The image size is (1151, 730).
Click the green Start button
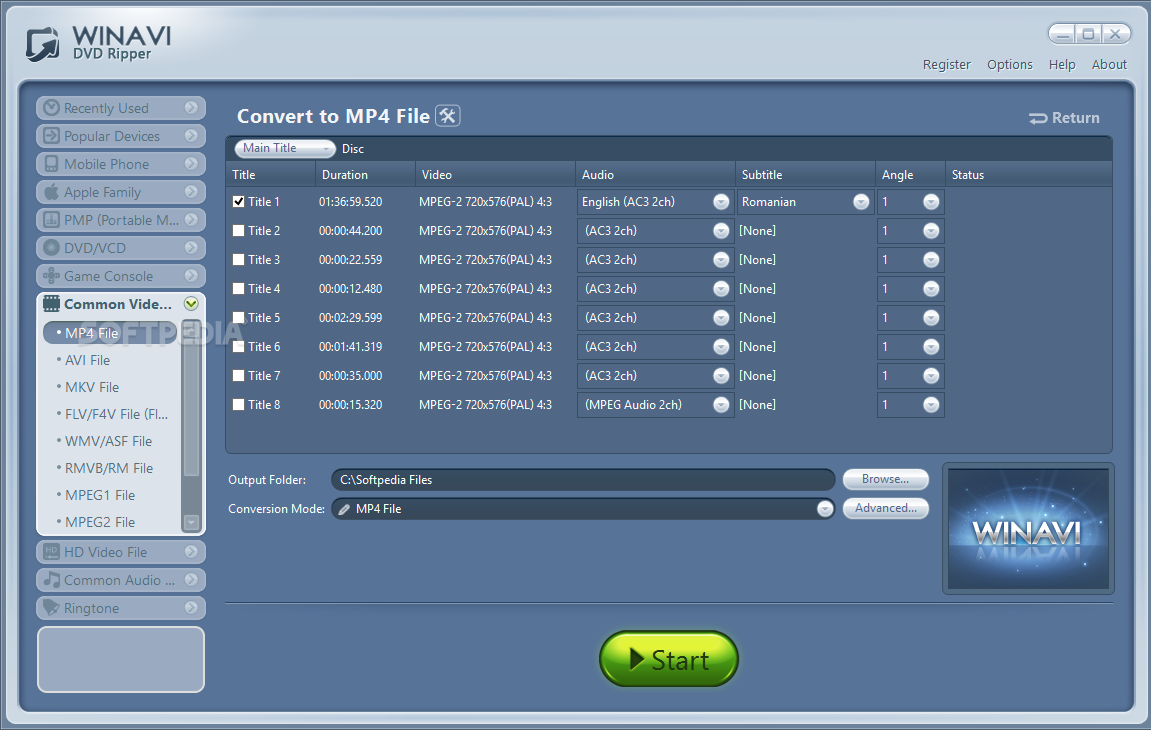coord(668,659)
